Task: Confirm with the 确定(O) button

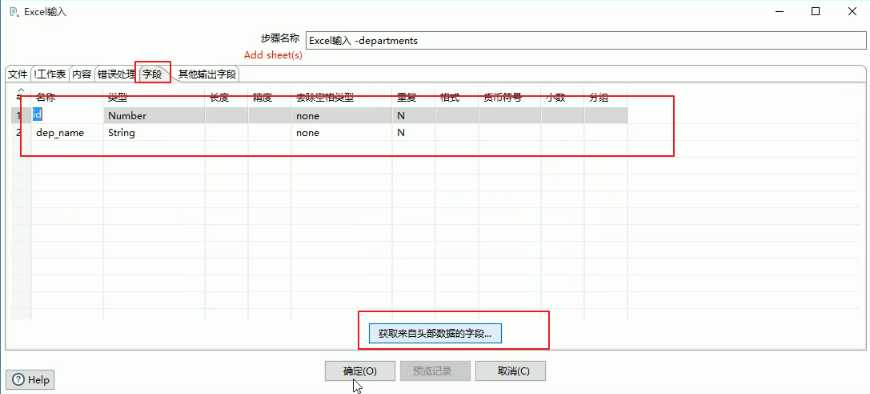Action: (360, 371)
